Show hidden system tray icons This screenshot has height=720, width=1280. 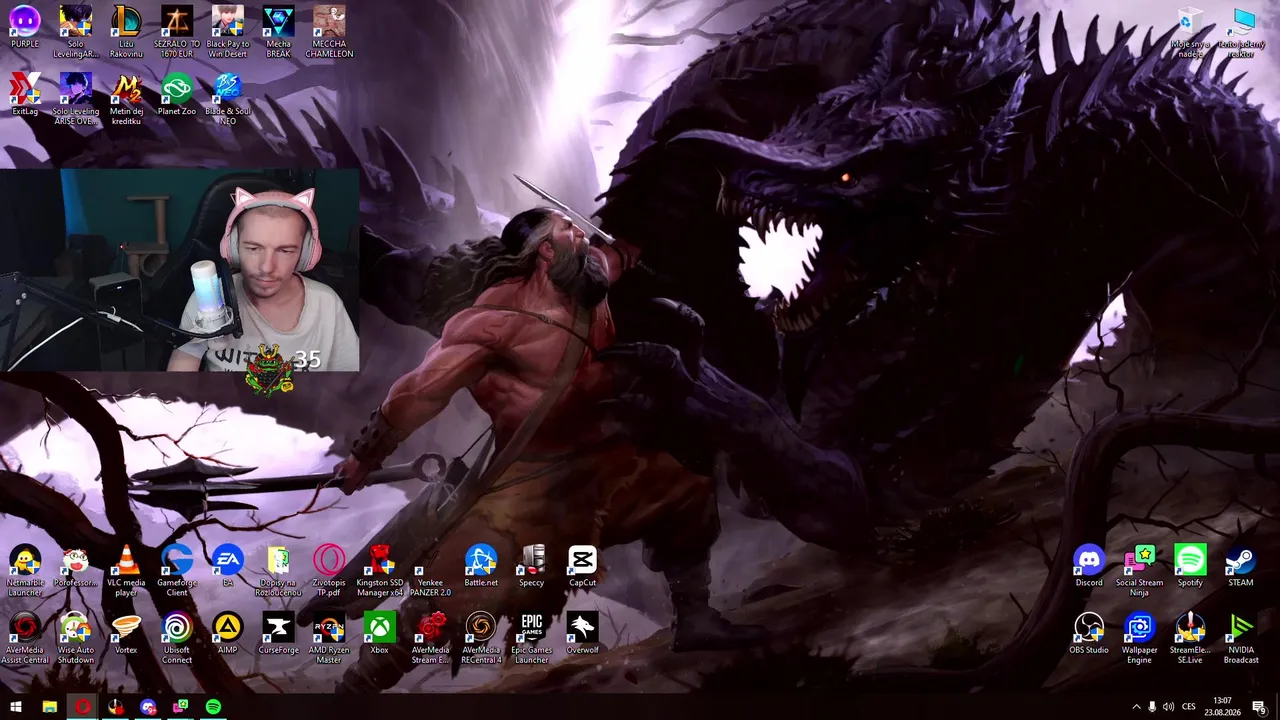pyautogui.click(x=1136, y=707)
